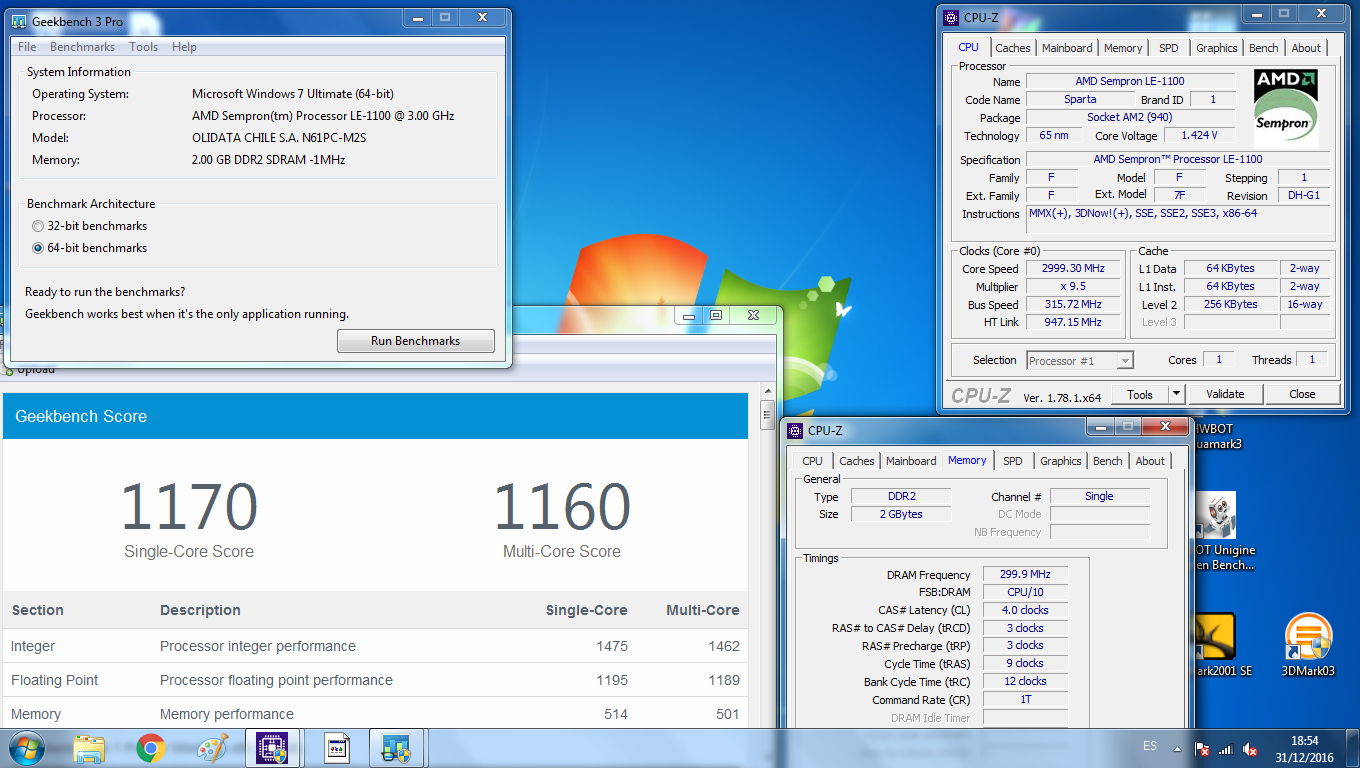Viewport: 1360px width, 768px height.
Task: Switch to Memory tab in the CPU-Z CPU window
Action: (x=1123, y=48)
